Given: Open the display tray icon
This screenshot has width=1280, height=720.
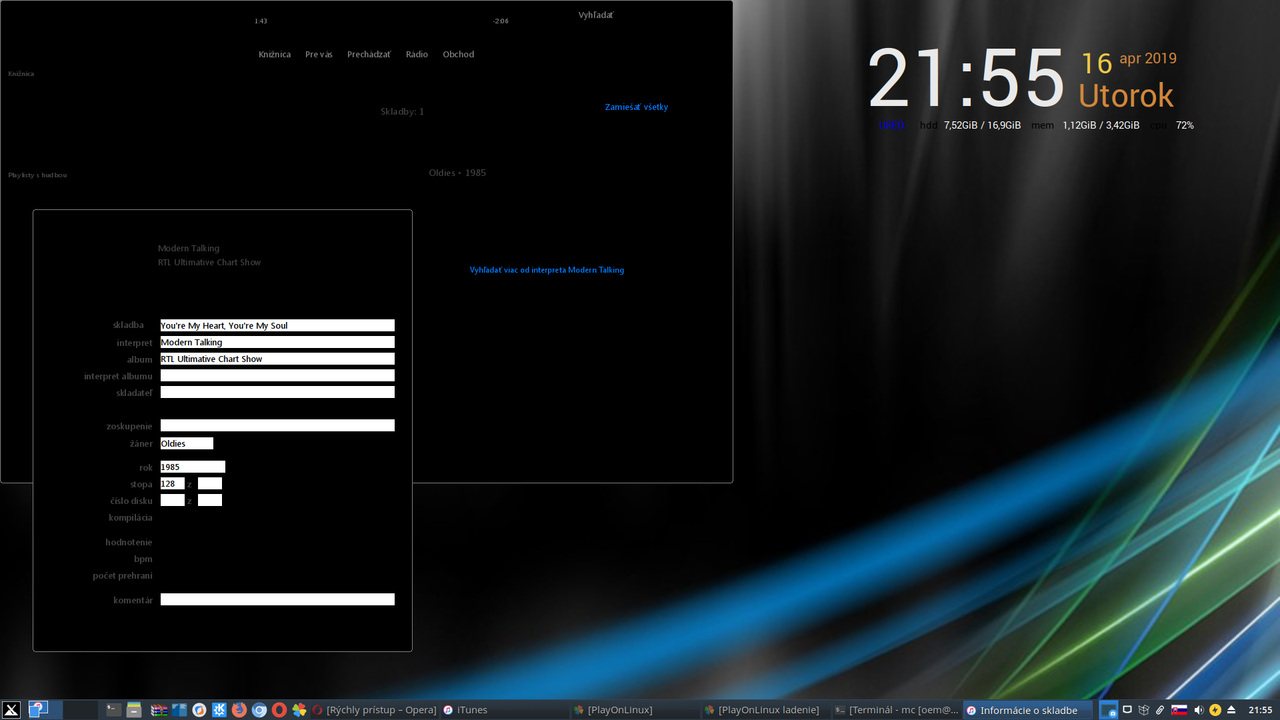Looking at the screenshot, I should pos(1127,710).
